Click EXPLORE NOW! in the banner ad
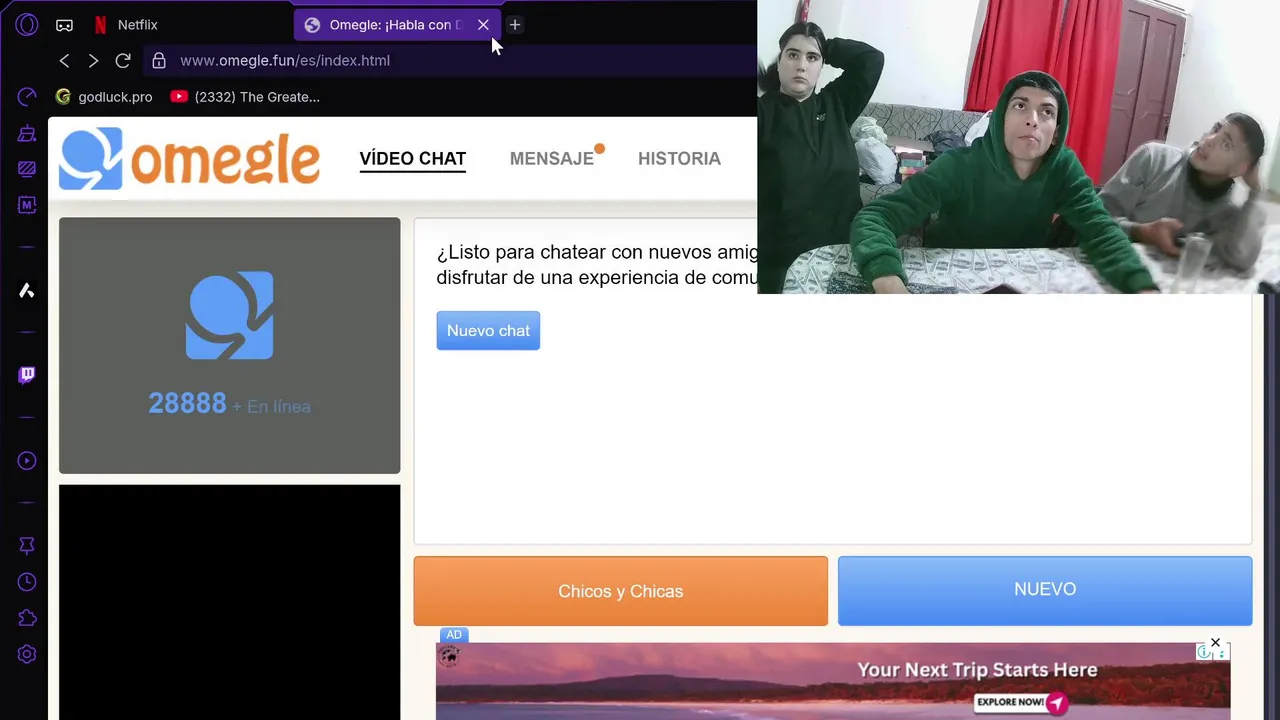 click(x=1021, y=702)
